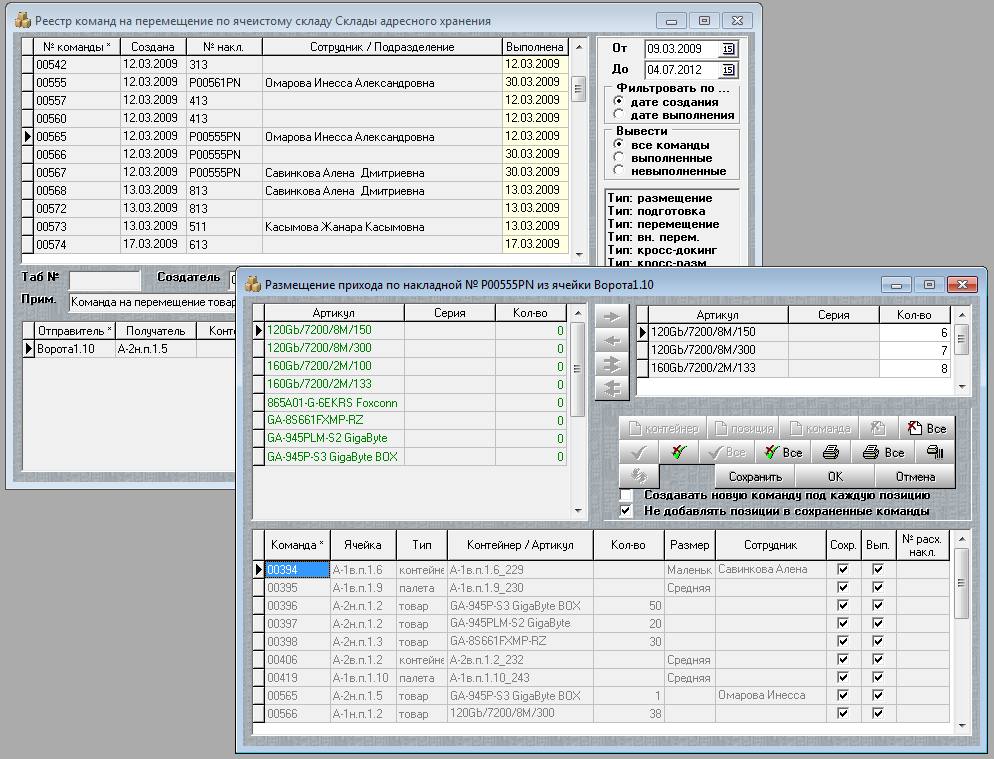
Task: Click the greyed delete-document icon button
Action: pyautogui.click(x=878, y=429)
